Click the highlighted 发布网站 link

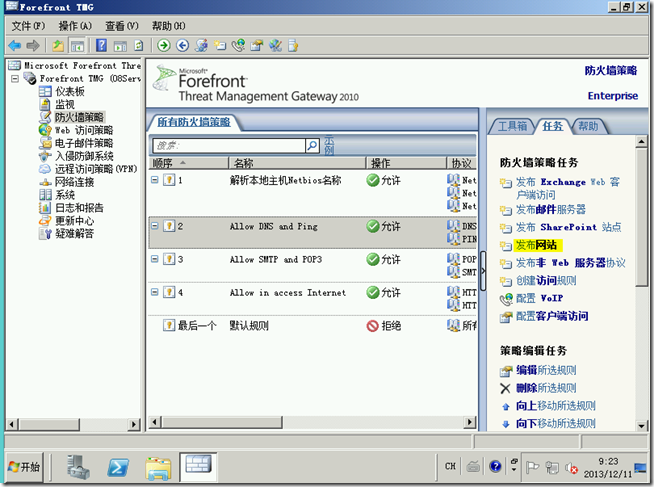(536, 245)
